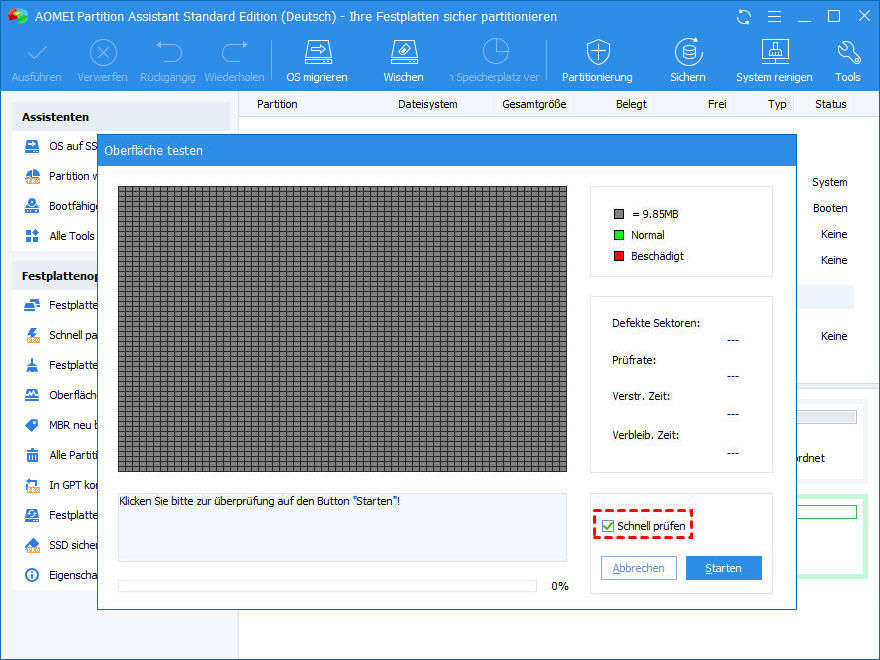880x660 pixels.
Task: Open the hamburger menu in title bar
Action: coord(774,17)
